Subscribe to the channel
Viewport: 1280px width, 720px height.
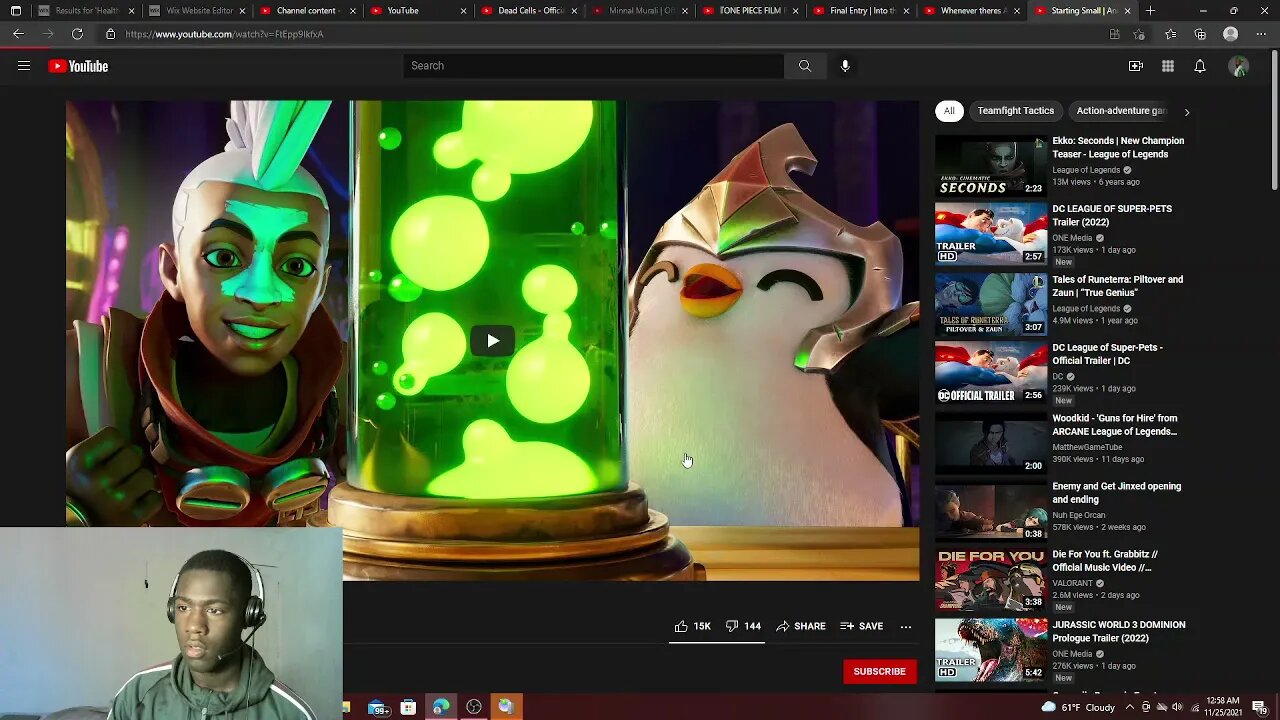click(x=880, y=671)
